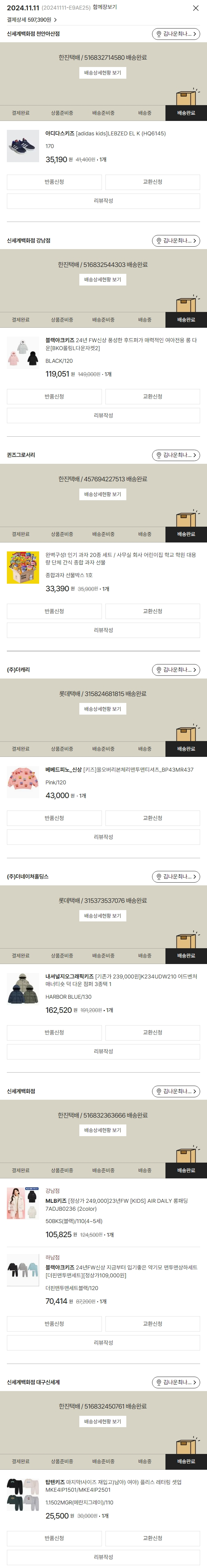Open the snack gift box product thumbnail
The image size is (207, 1568).
23,567
